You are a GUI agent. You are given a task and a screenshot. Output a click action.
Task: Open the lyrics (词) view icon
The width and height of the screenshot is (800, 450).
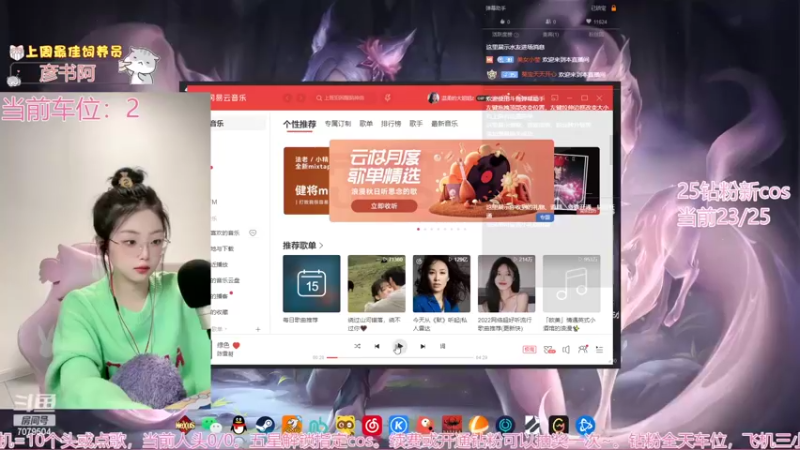coord(442,346)
